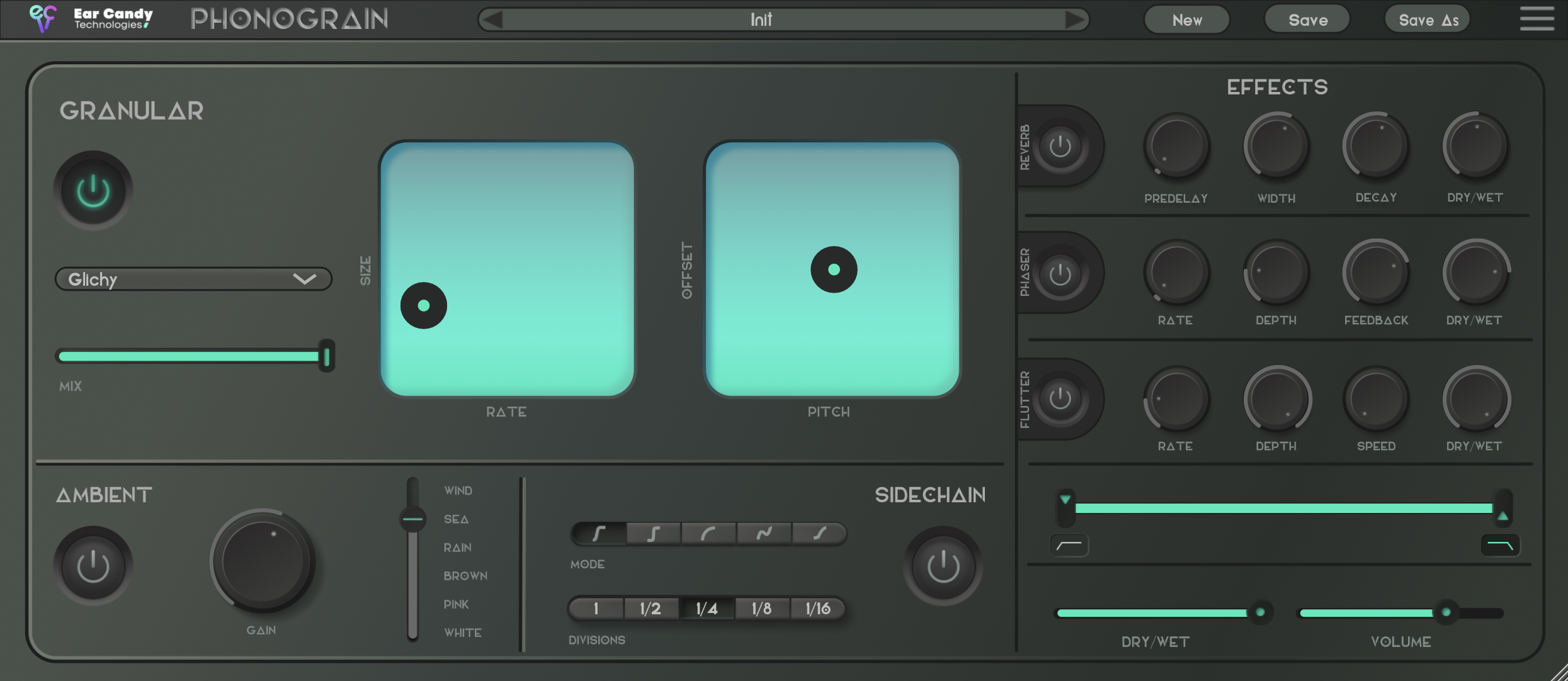1568x681 pixels.
Task: Click the first sidechain mode curve icon
Action: pos(598,534)
